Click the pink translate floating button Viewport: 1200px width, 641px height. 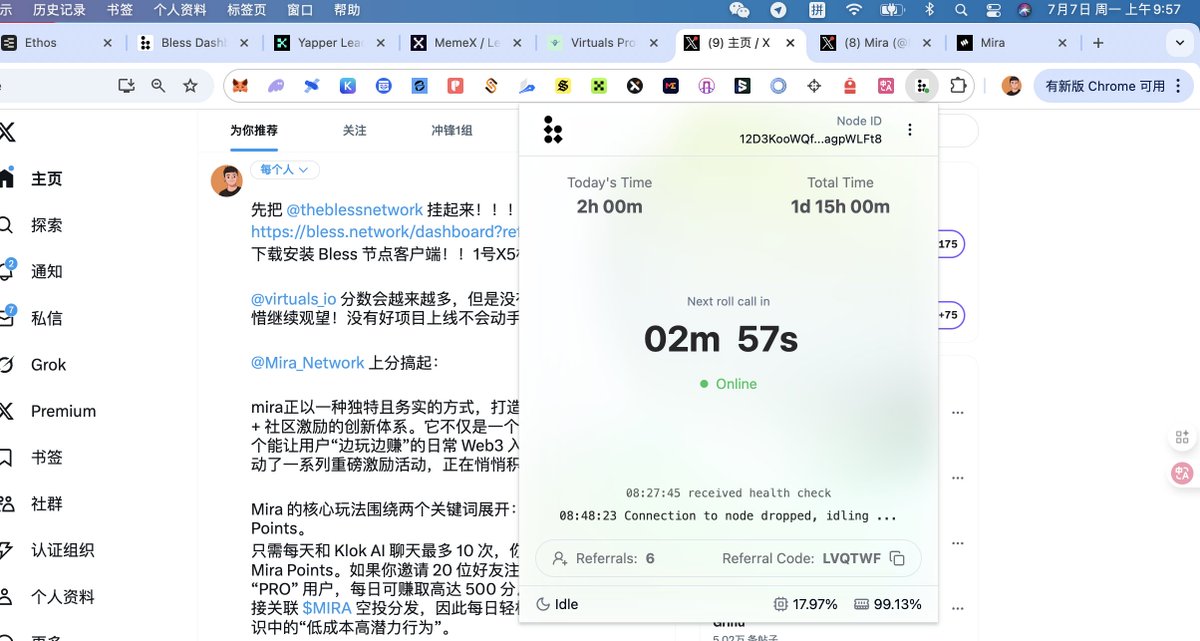point(1182,473)
